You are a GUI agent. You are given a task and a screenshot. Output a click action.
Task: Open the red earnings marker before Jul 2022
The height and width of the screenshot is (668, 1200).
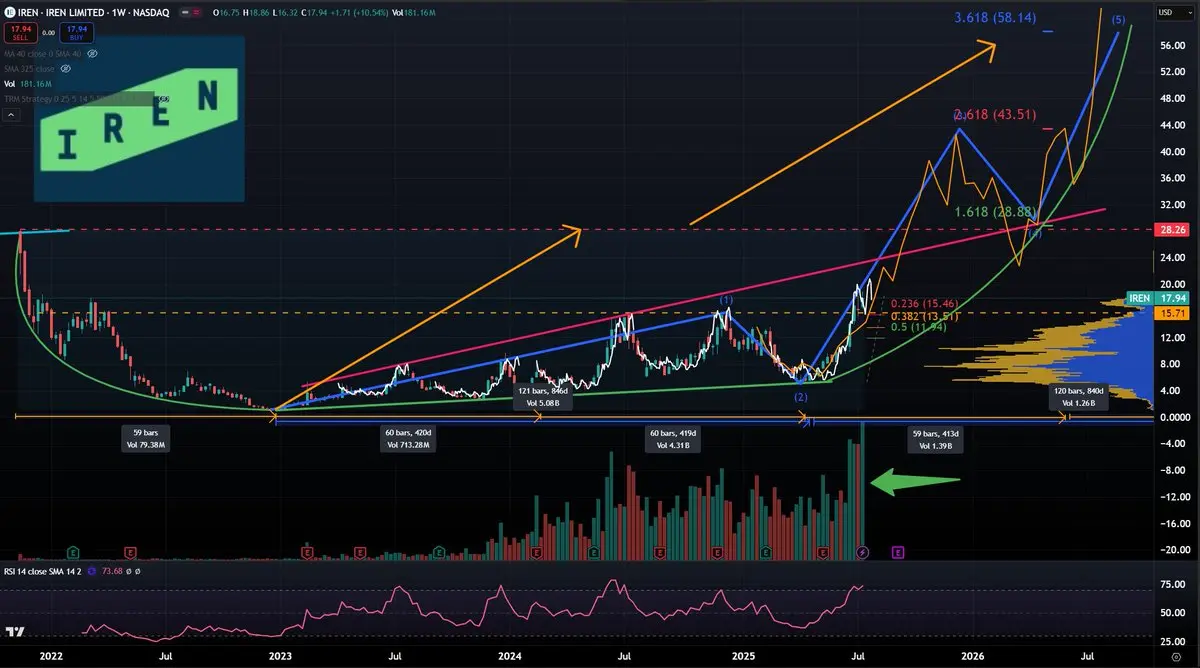coord(130,551)
